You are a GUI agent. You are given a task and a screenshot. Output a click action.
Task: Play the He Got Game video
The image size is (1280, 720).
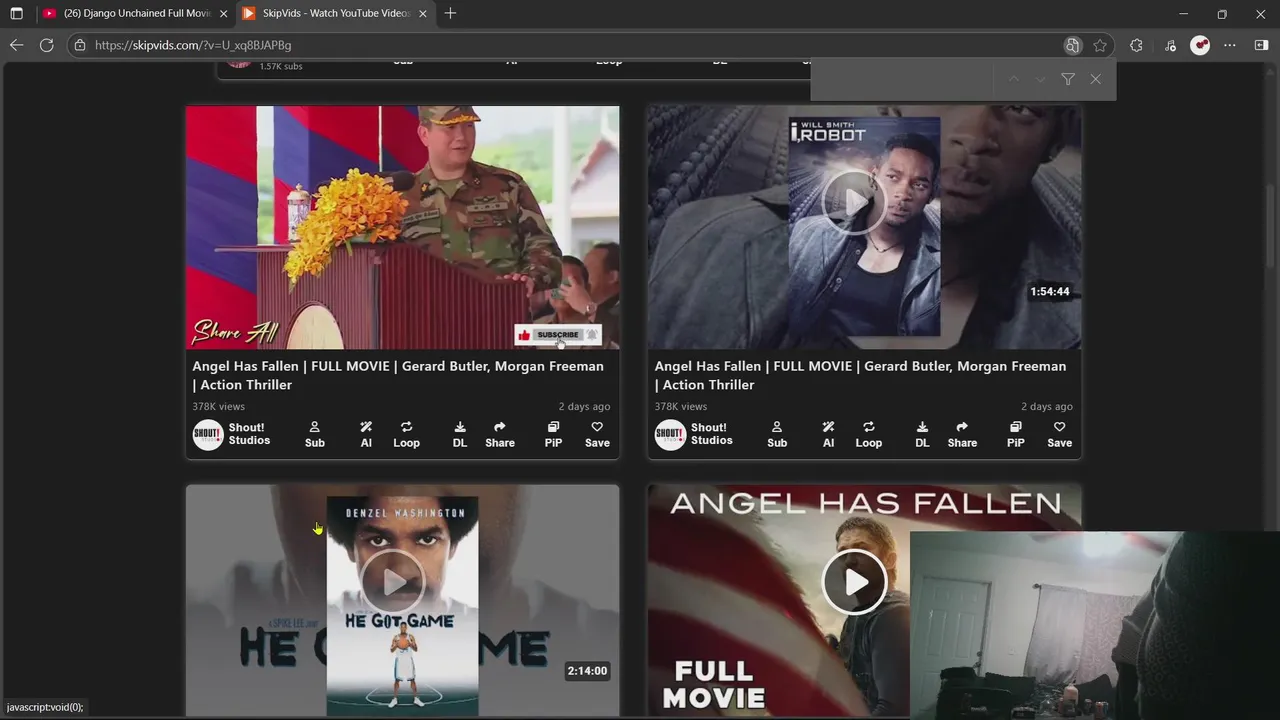tap(392, 581)
